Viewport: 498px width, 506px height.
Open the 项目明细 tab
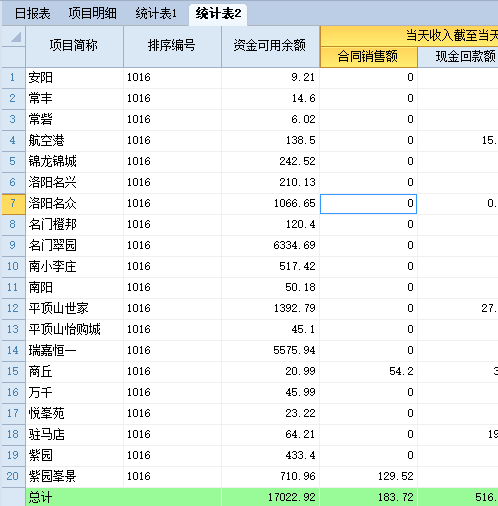pos(92,14)
